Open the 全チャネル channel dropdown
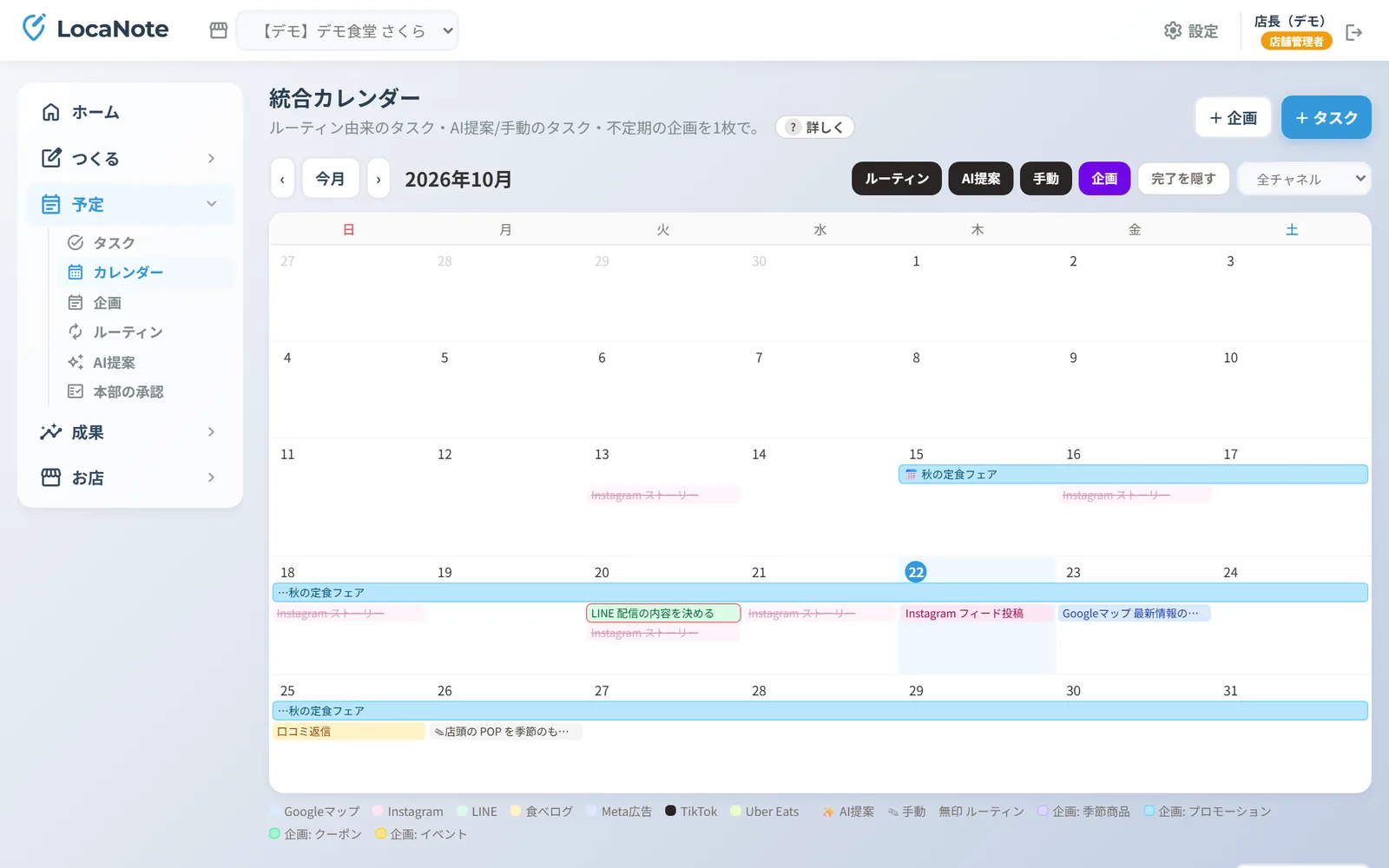This screenshot has width=1389, height=868. click(x=1304, y=179)
